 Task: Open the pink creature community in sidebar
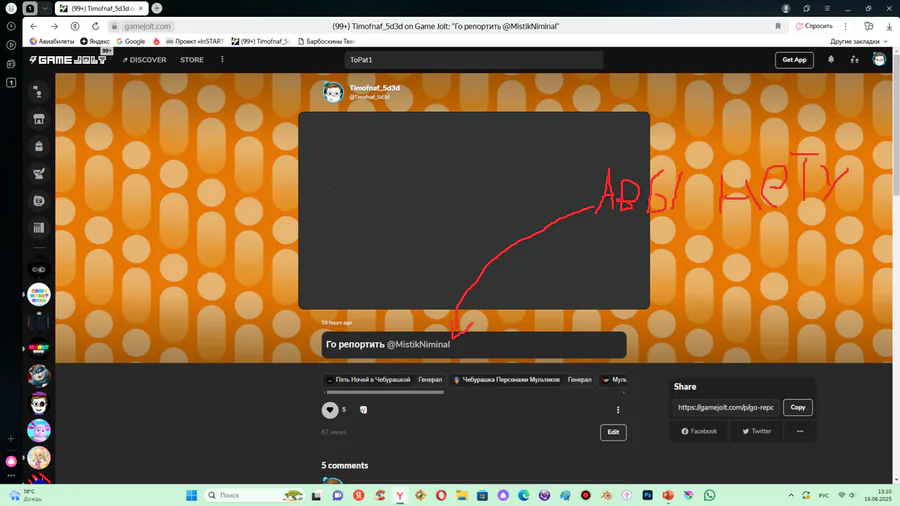coord(38,430)
